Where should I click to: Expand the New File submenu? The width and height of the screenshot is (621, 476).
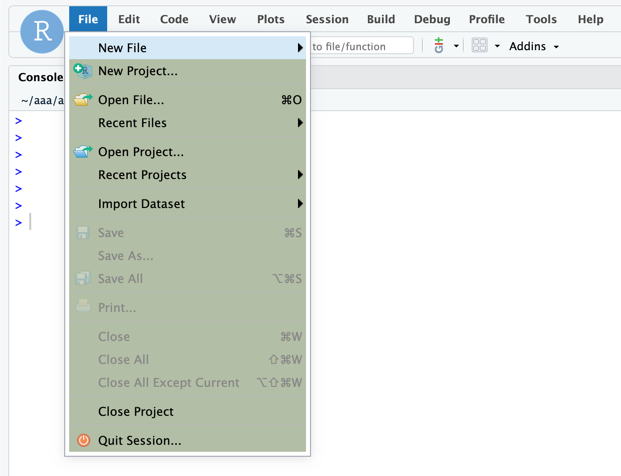pos(187,48)
